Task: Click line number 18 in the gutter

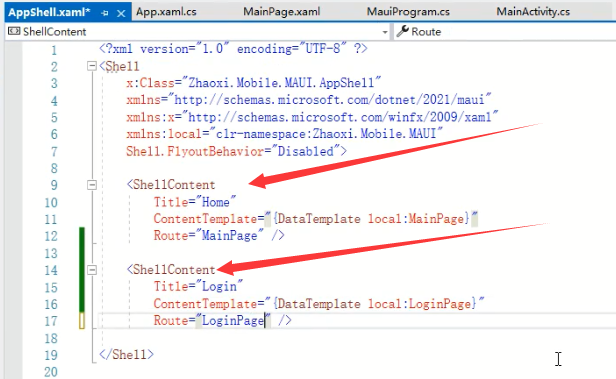Action: (51, 339)
